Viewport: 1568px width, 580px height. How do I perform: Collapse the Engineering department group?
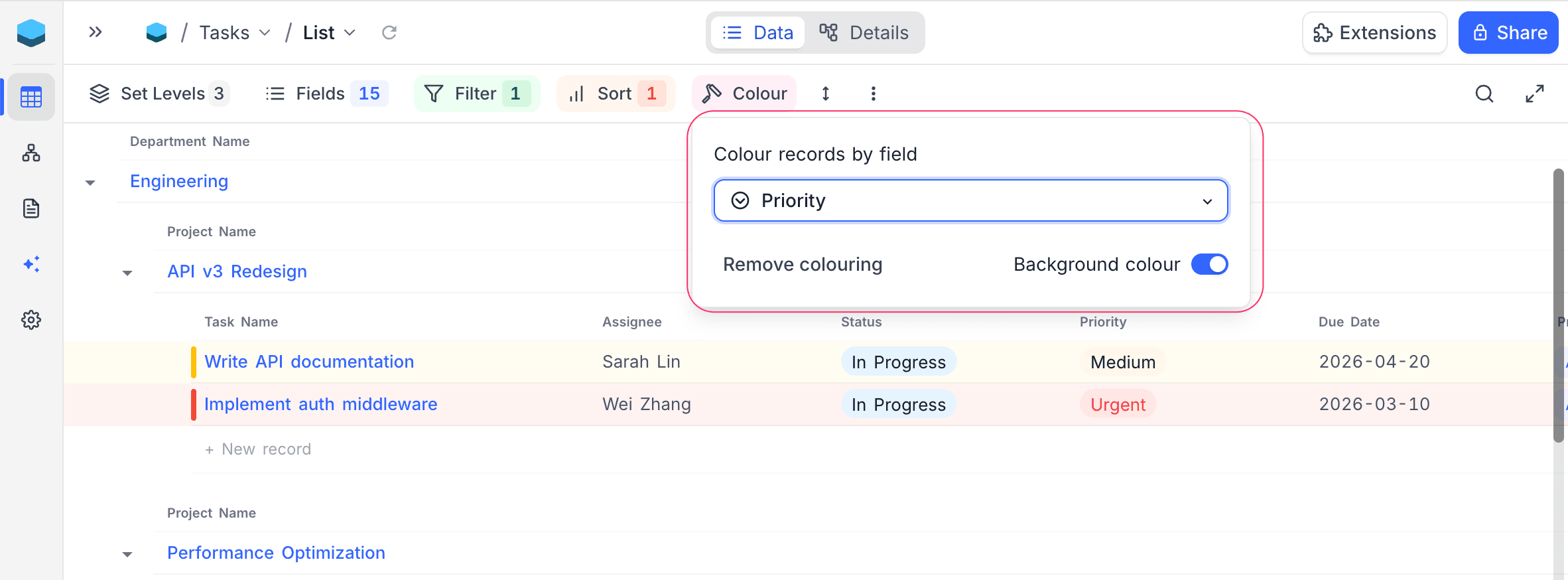(90, 182)
